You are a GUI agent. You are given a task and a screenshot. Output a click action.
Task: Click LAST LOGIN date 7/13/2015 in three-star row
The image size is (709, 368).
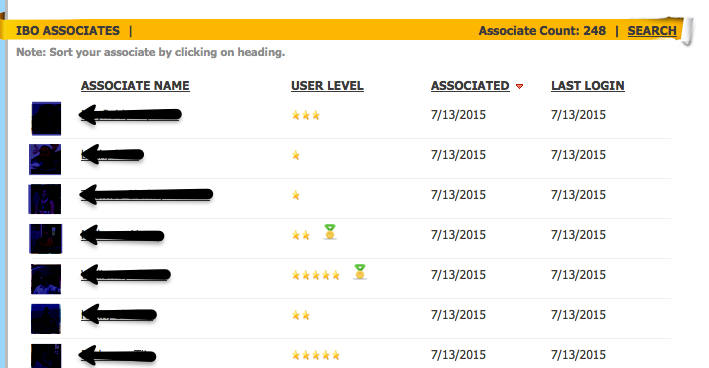[578, 115]
